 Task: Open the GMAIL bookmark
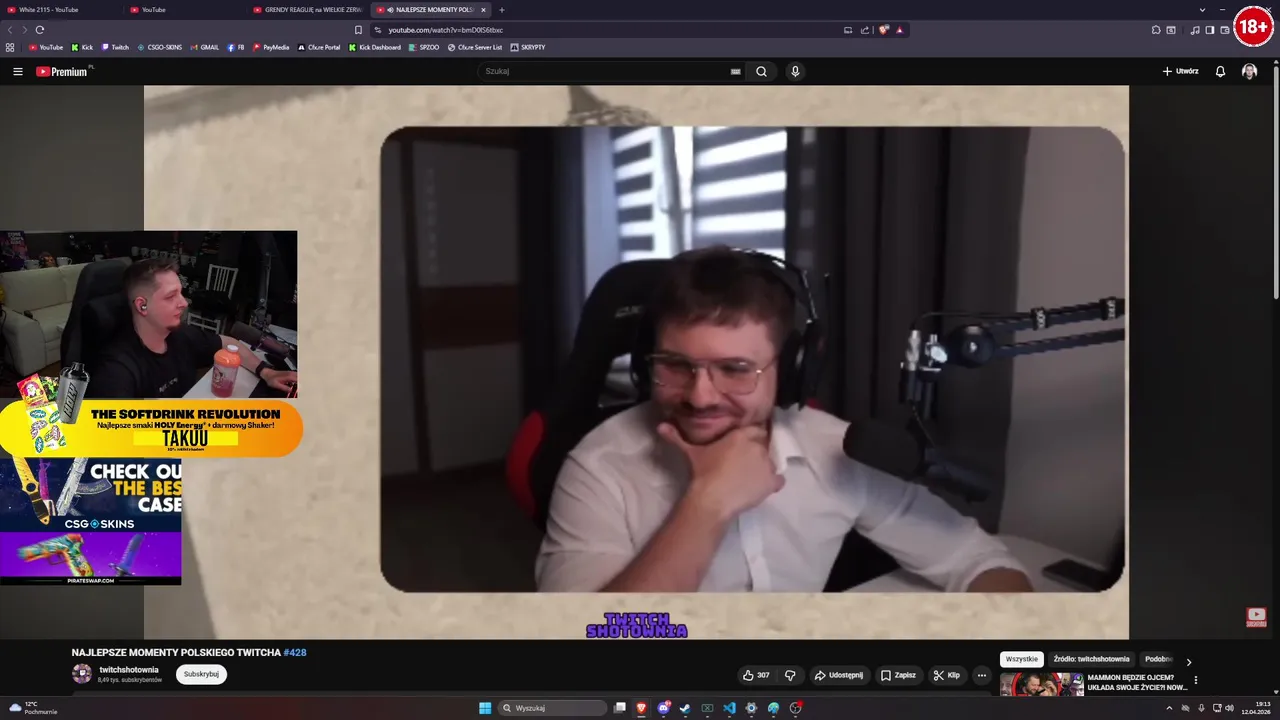coord(205,47)
